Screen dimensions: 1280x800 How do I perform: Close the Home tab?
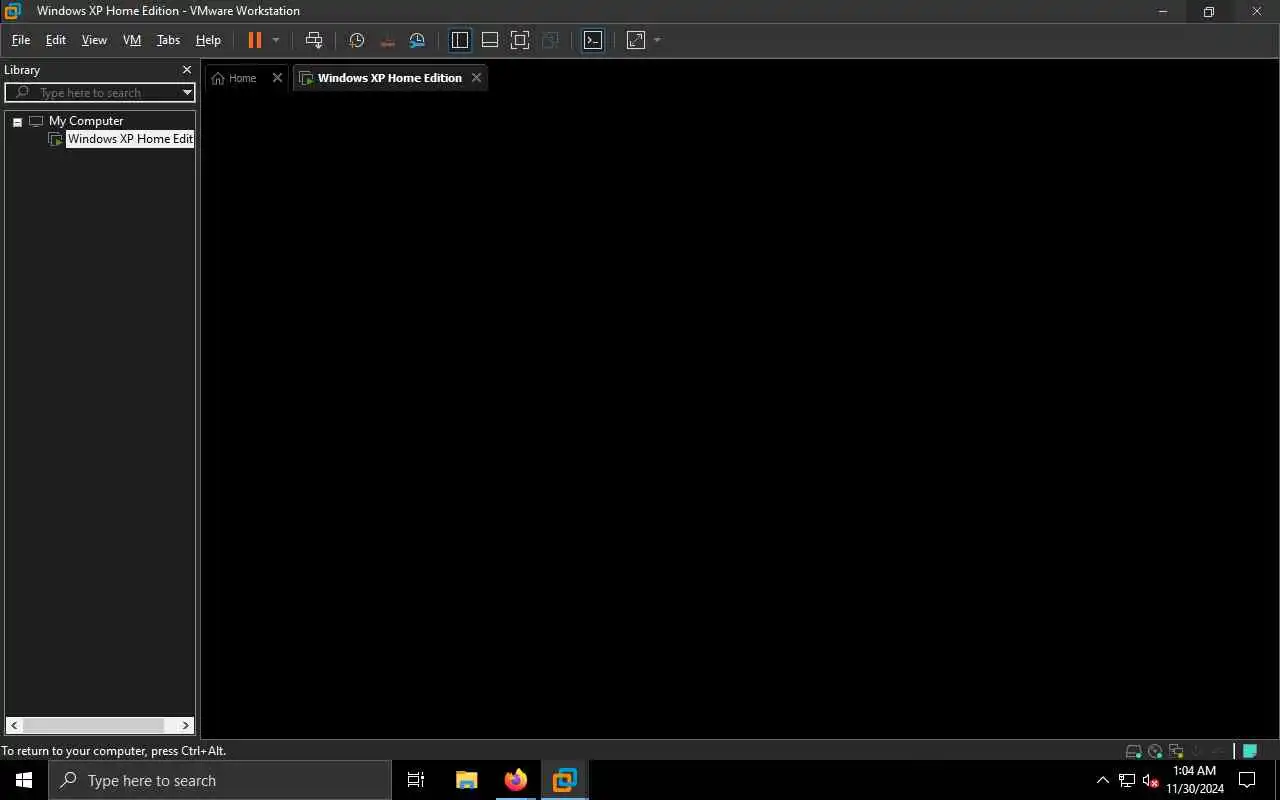pyautogui.click(x=277, y=78)
